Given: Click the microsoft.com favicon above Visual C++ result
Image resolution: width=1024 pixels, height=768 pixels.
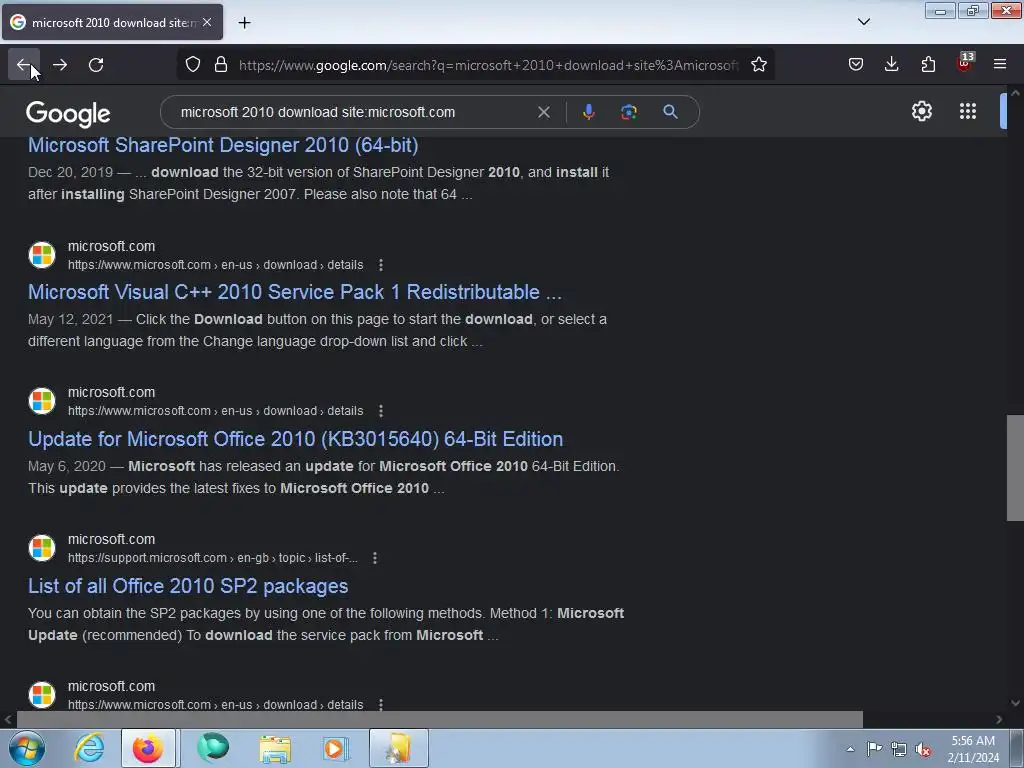Looking at the screenshot, I should (x=42, y=255).
